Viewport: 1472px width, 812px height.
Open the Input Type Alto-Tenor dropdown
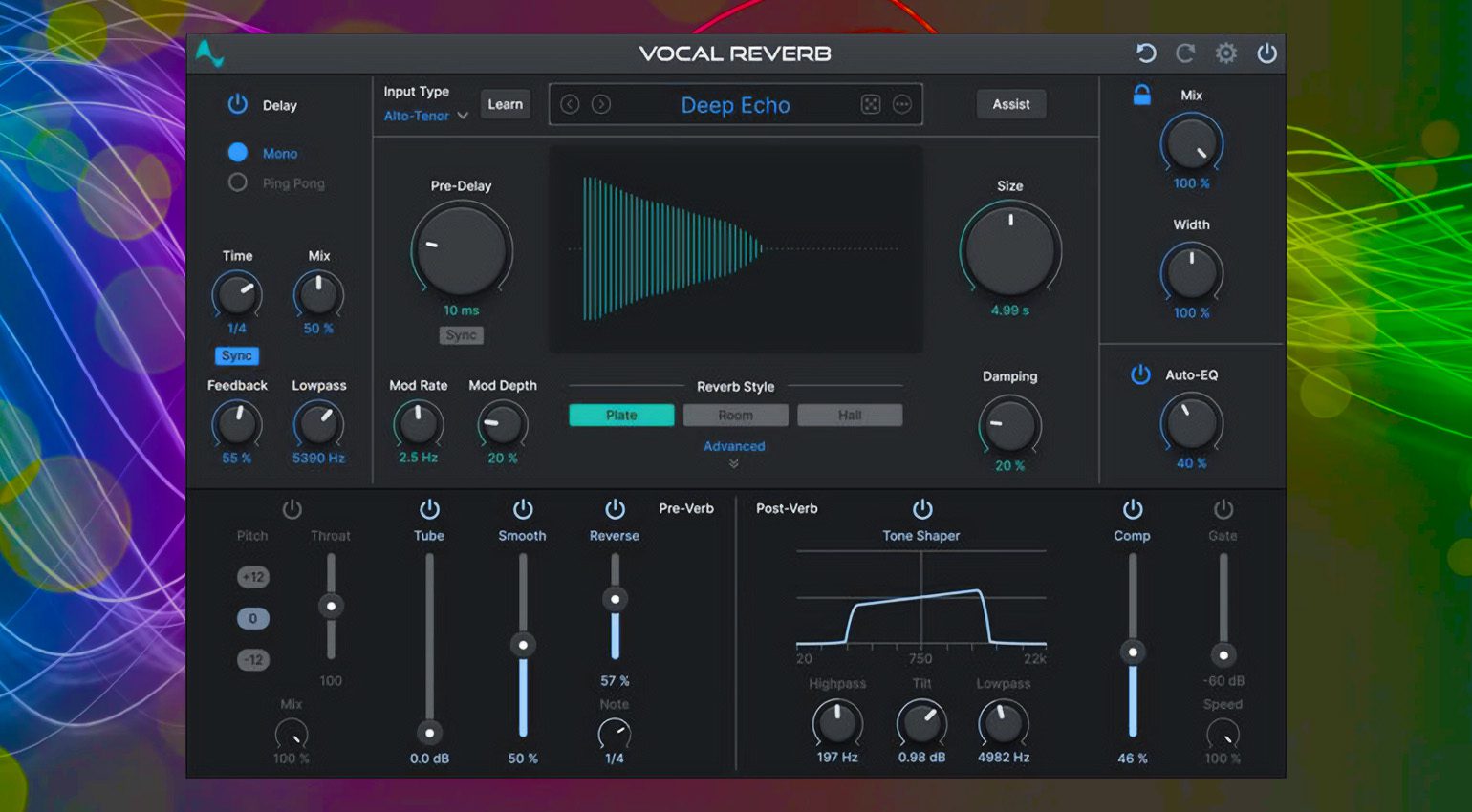[425, 116]
